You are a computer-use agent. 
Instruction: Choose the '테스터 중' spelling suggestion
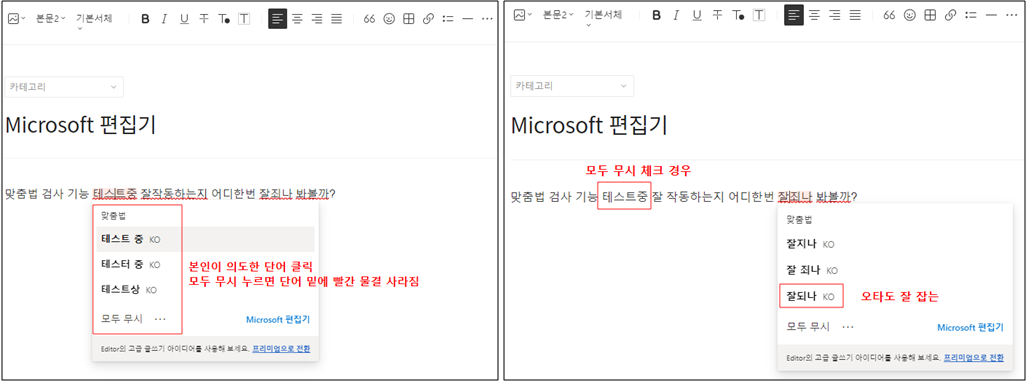pyautogui.click(x=205, y=264)
